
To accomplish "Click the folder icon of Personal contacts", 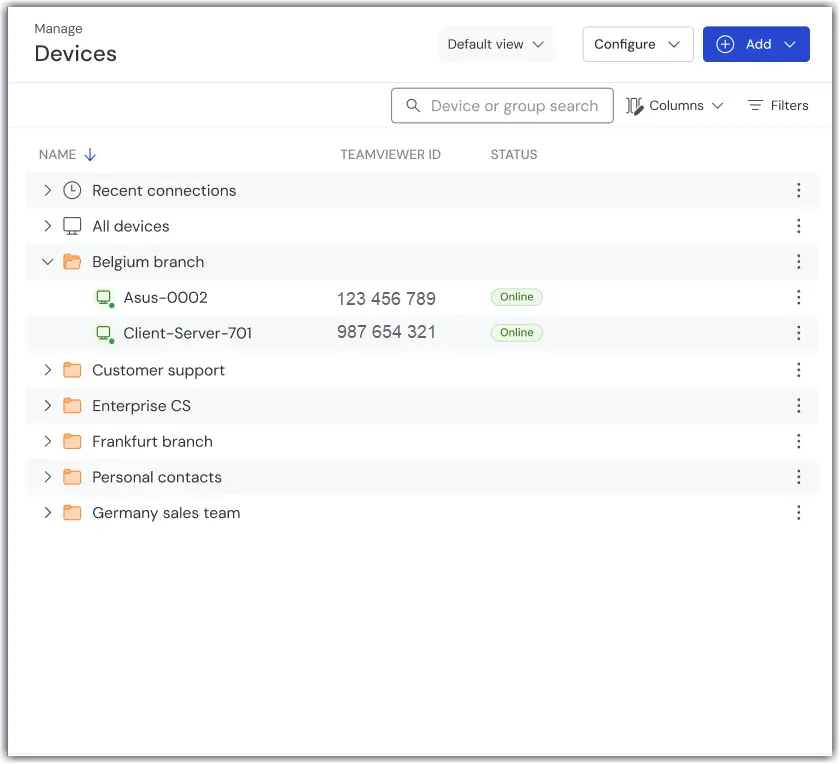I will (x=72, y=477).
